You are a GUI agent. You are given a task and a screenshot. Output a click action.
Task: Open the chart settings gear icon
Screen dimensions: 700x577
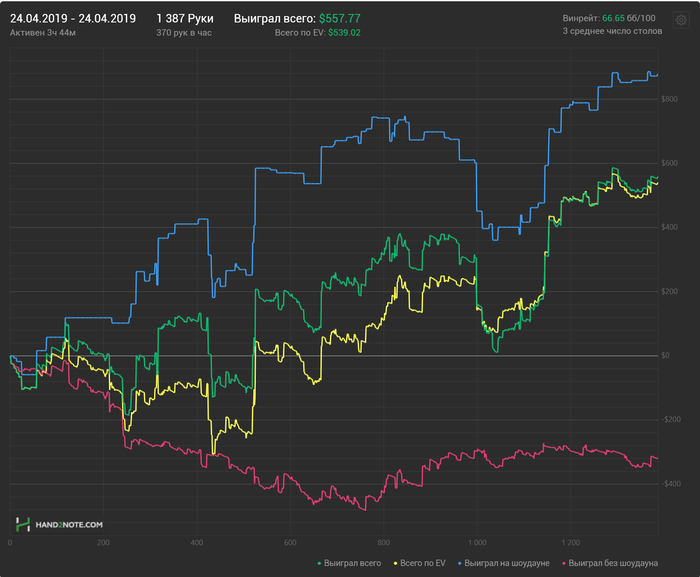(x=681, y=20)
